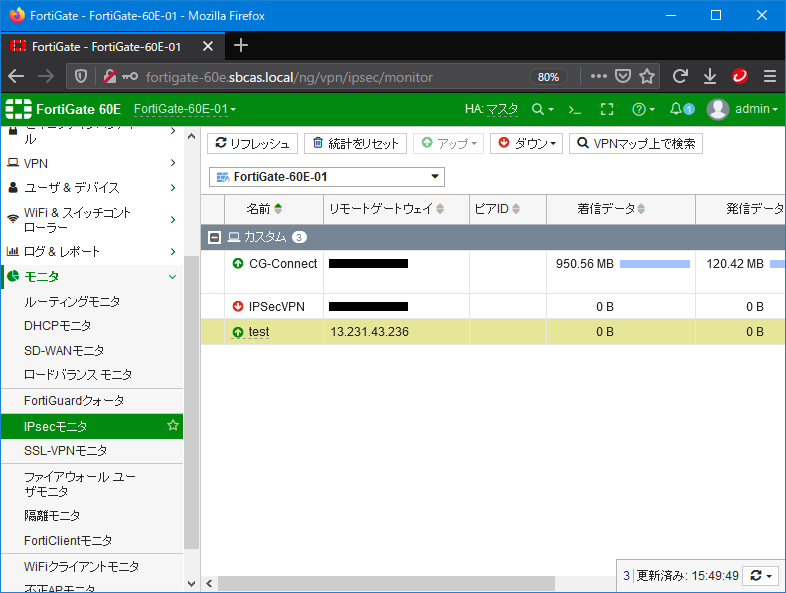This screenshot has width=786, height=593.
Task: Toggle FortiGate fullscreen mode
Action: pyautogui.click(x=607, y=109)
